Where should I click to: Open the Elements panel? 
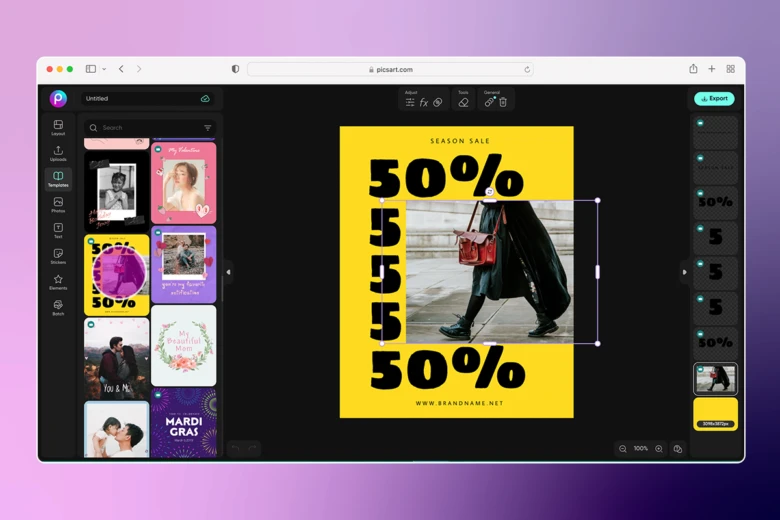pos(58,282)
